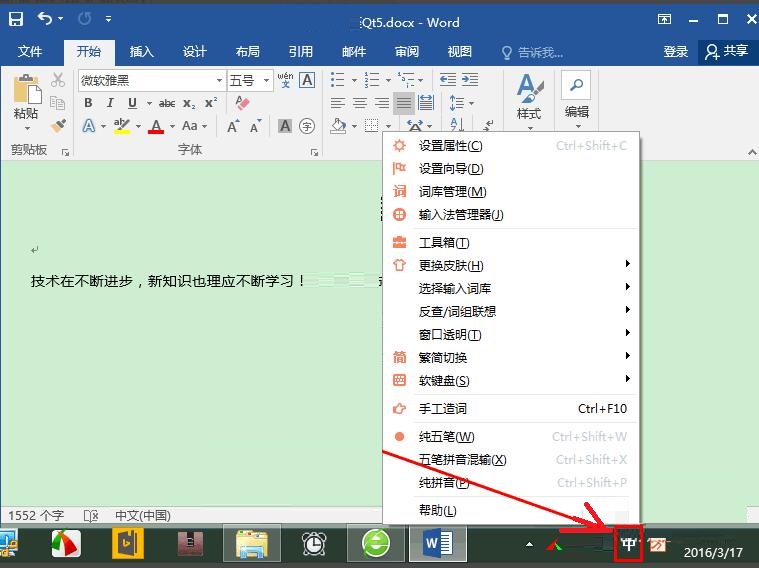
Task: Apply strikethrough abc formatting
Action: 167,103
